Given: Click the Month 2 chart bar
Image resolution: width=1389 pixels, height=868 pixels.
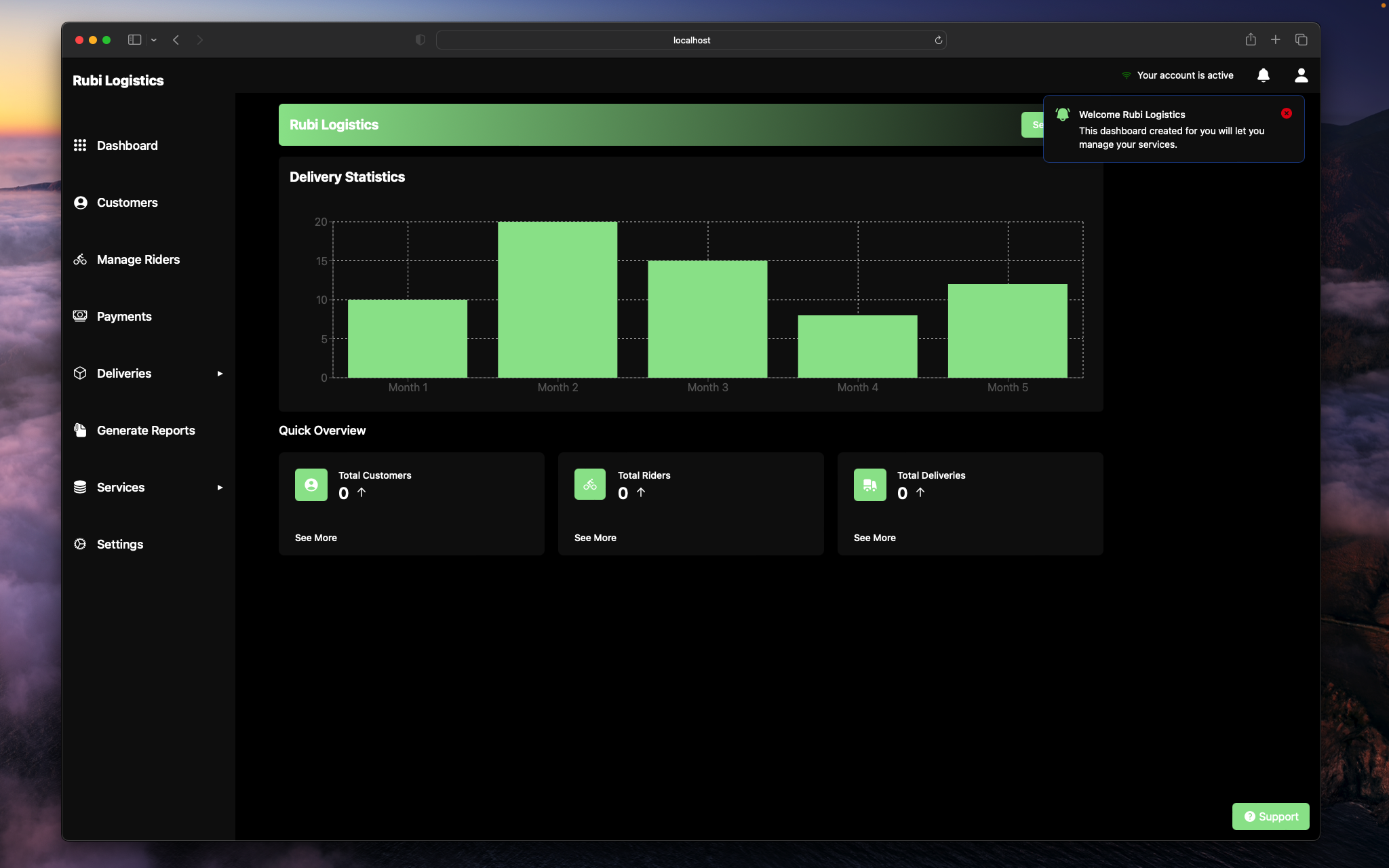Looking at the screenshot, I should (557, 300).
